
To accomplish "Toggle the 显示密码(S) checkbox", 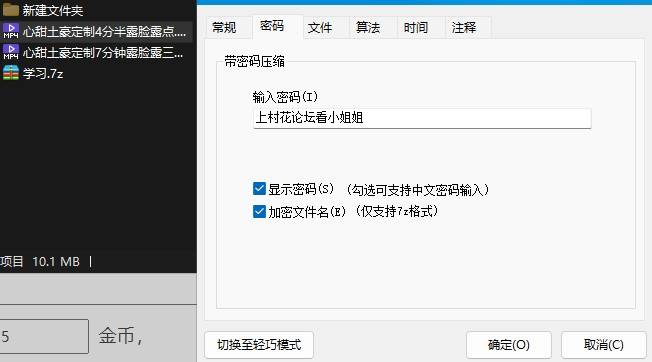I will 259,189.
